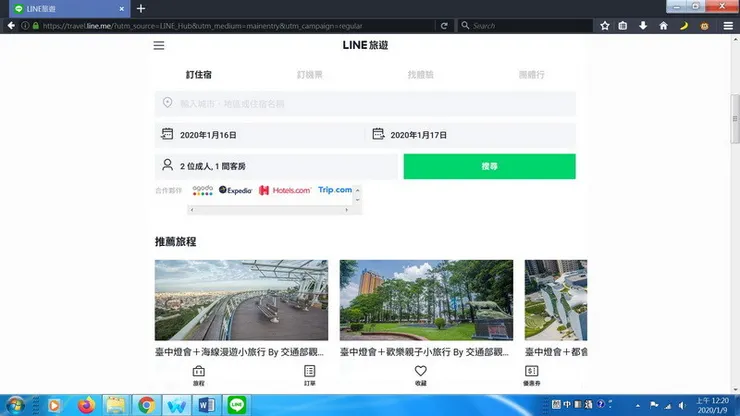Click the check-in calendar icon
This screenshot has height=416, width=740.
[x=167, y=134]
